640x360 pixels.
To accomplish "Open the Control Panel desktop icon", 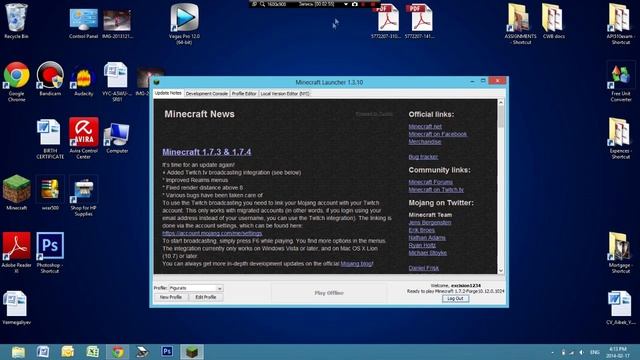I will [83, 22].
